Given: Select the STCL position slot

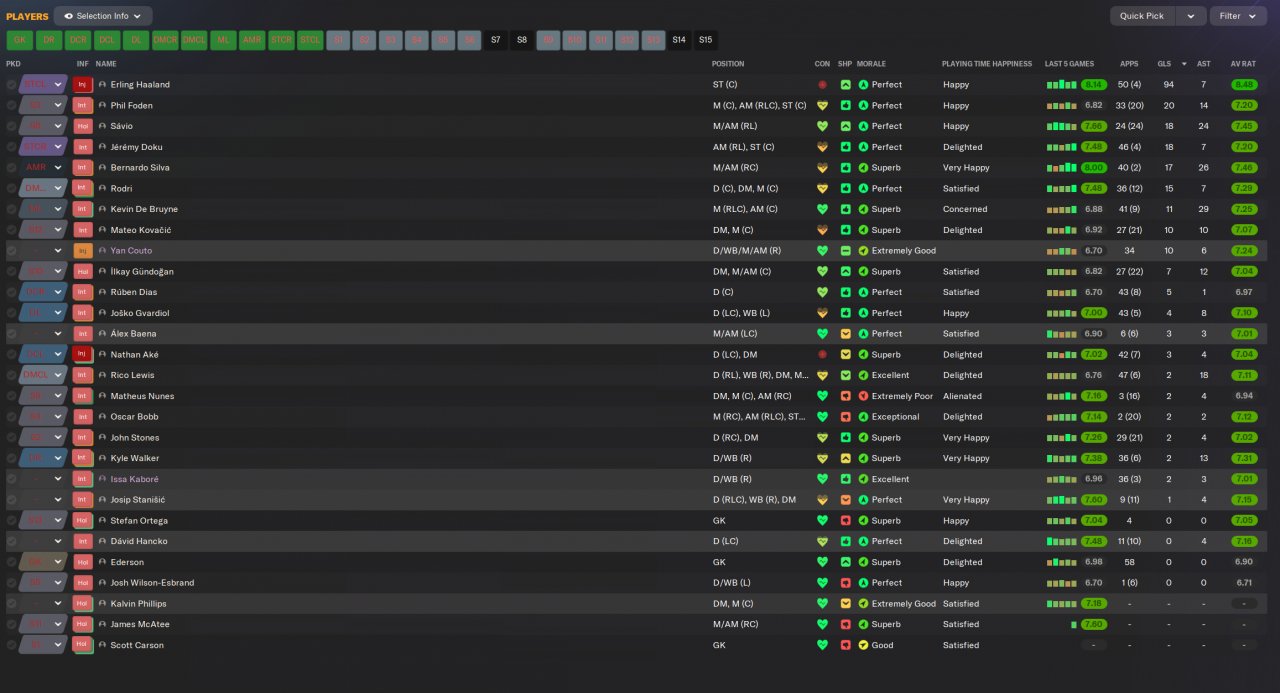Looking at the screenshot, I should pos(310,40).
